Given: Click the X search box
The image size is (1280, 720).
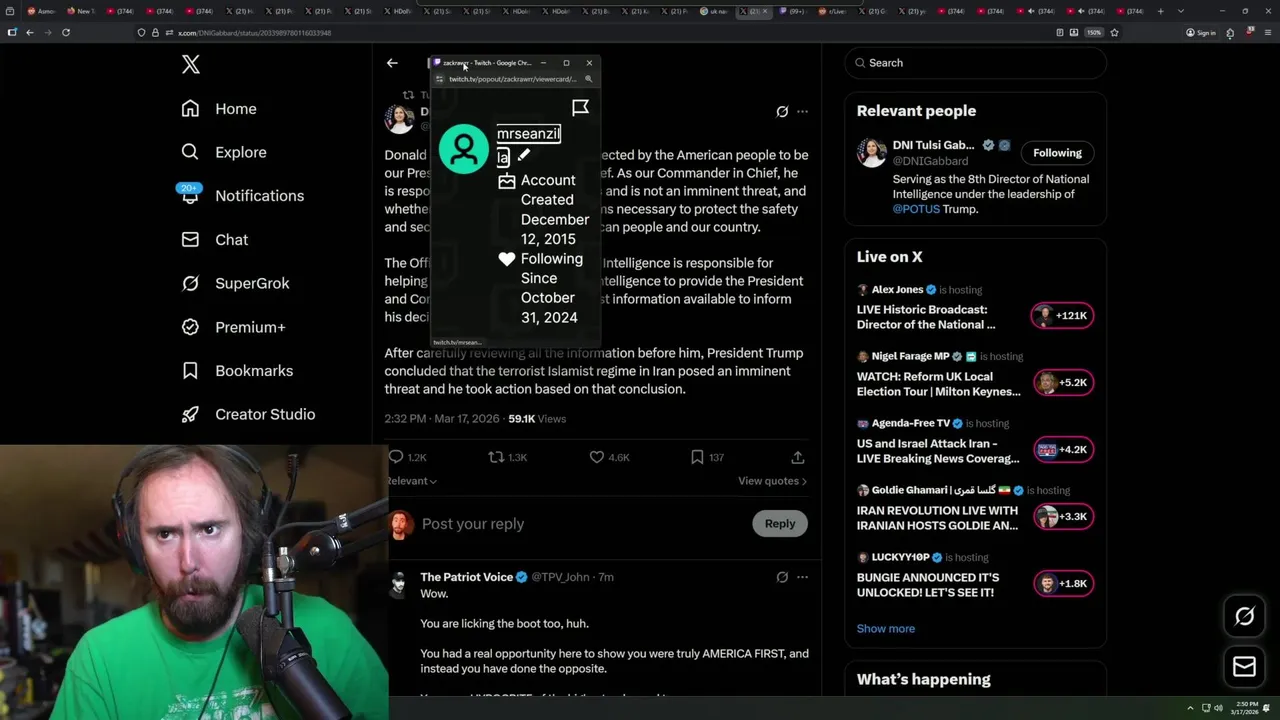Looking at the screenshot, I should 975,63.
